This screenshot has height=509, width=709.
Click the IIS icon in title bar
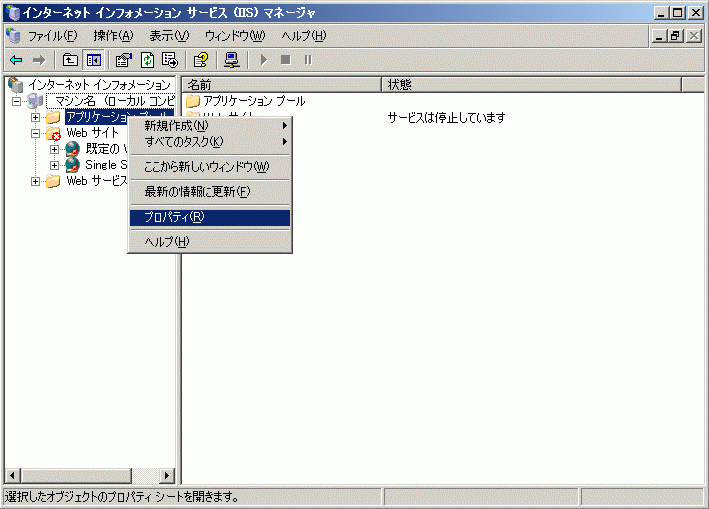point(13,13)
